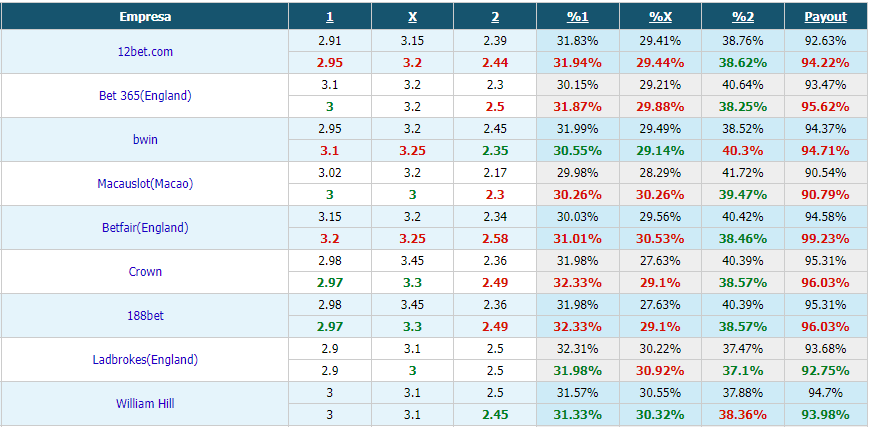This screenshot has height=427, width=870.
Task: Open the 12bet.com company link
Action: click(145, 52)
